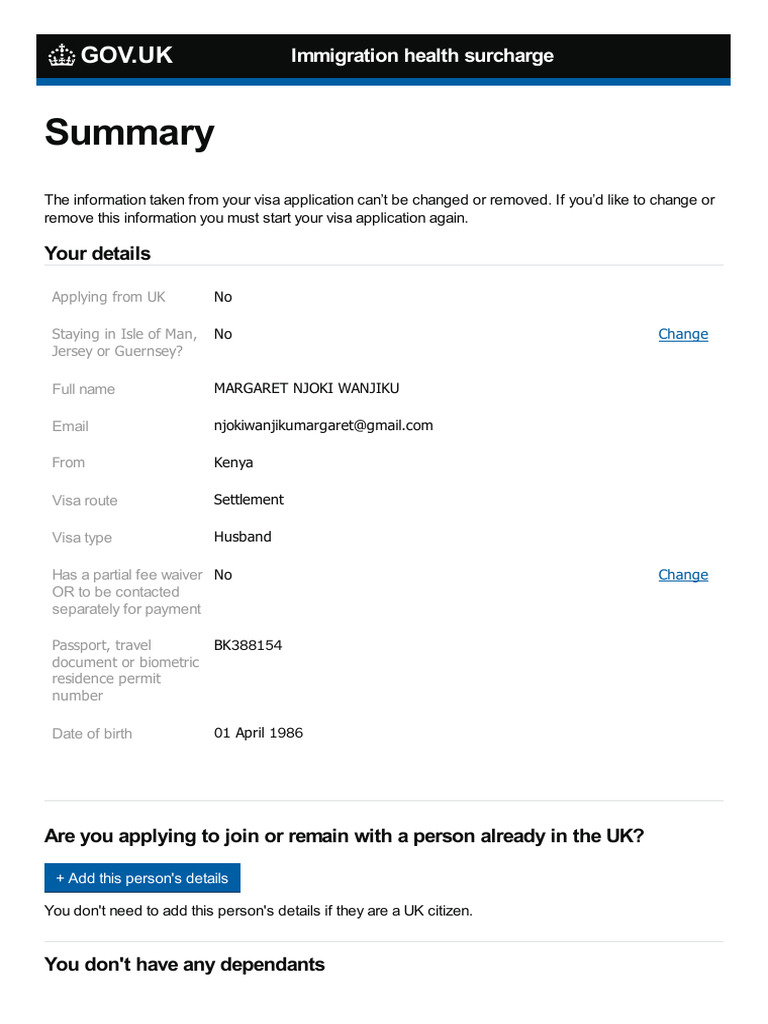The height and width of the screenshot is (1024, 768).
Task: Click the Summary page heading
Action: (129, 133)
